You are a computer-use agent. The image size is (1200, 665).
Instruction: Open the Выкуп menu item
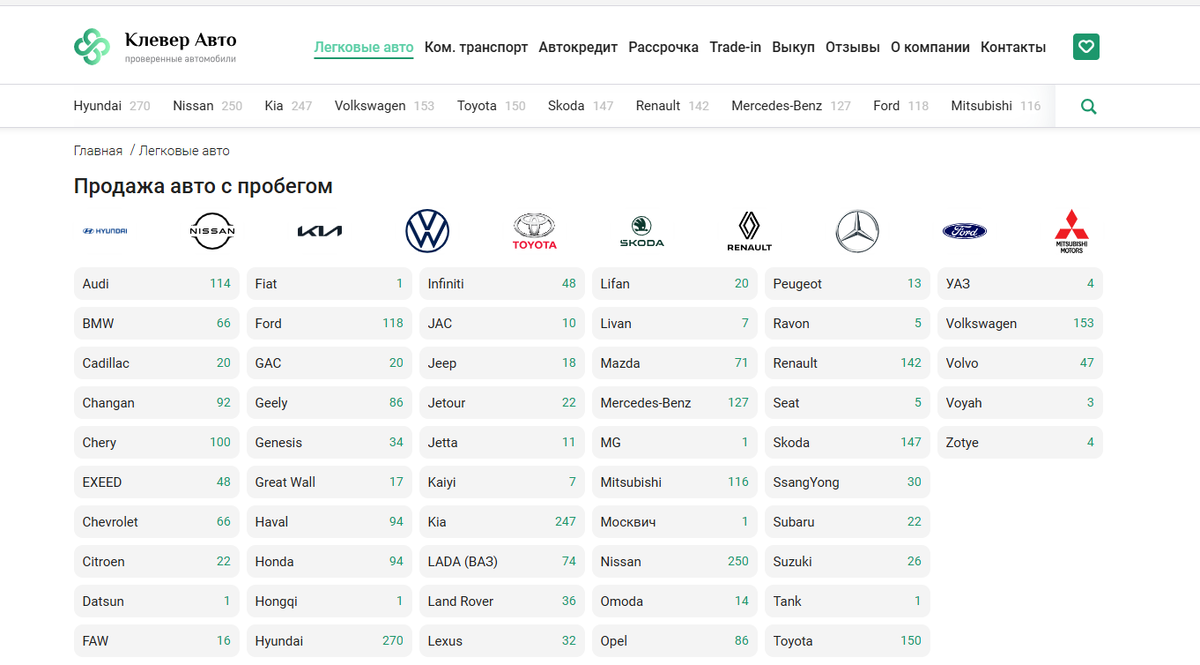click(x=793, y=47)
